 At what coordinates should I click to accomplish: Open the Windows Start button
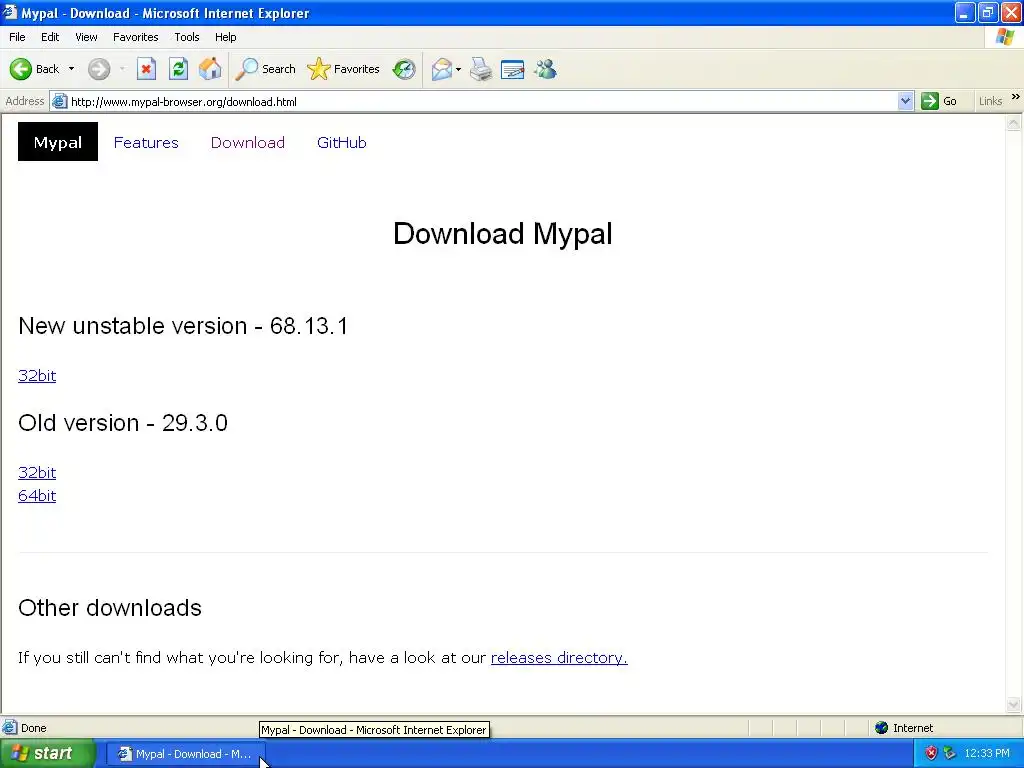click(x=47, y=754)
